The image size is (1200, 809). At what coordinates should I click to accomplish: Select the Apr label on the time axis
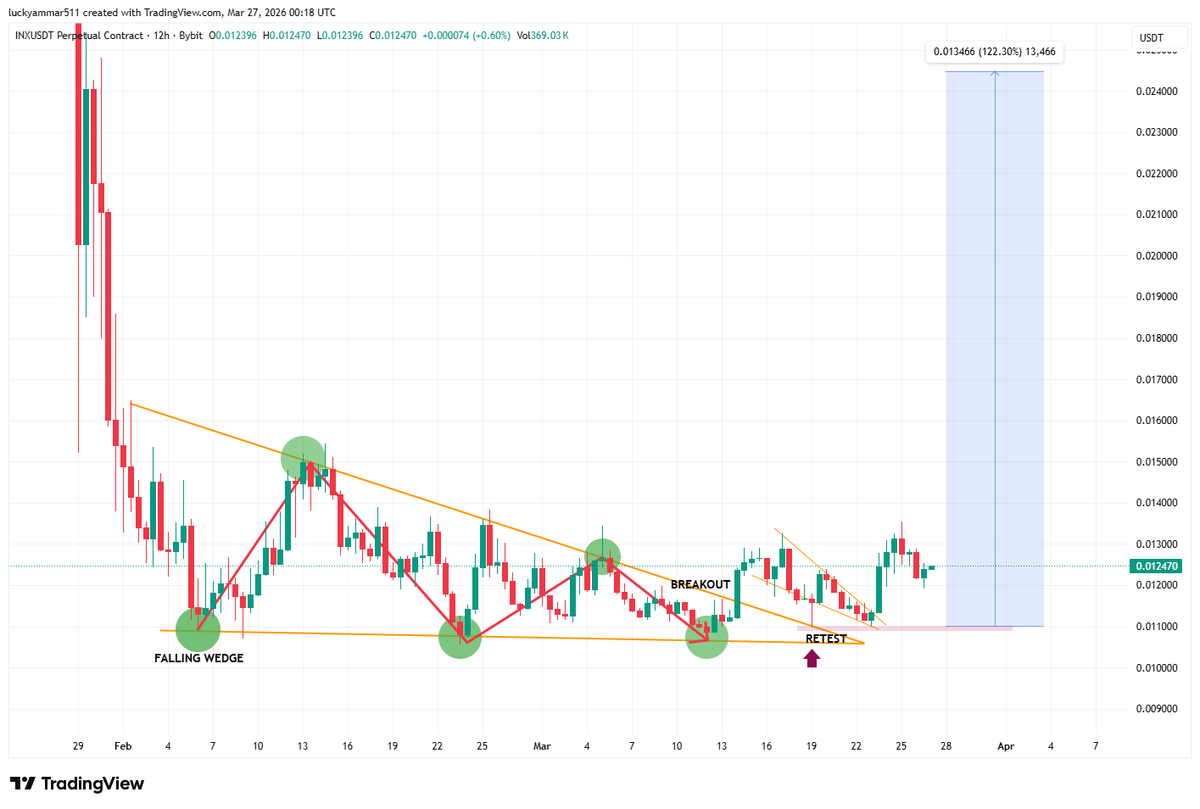tap(1006, 746)
